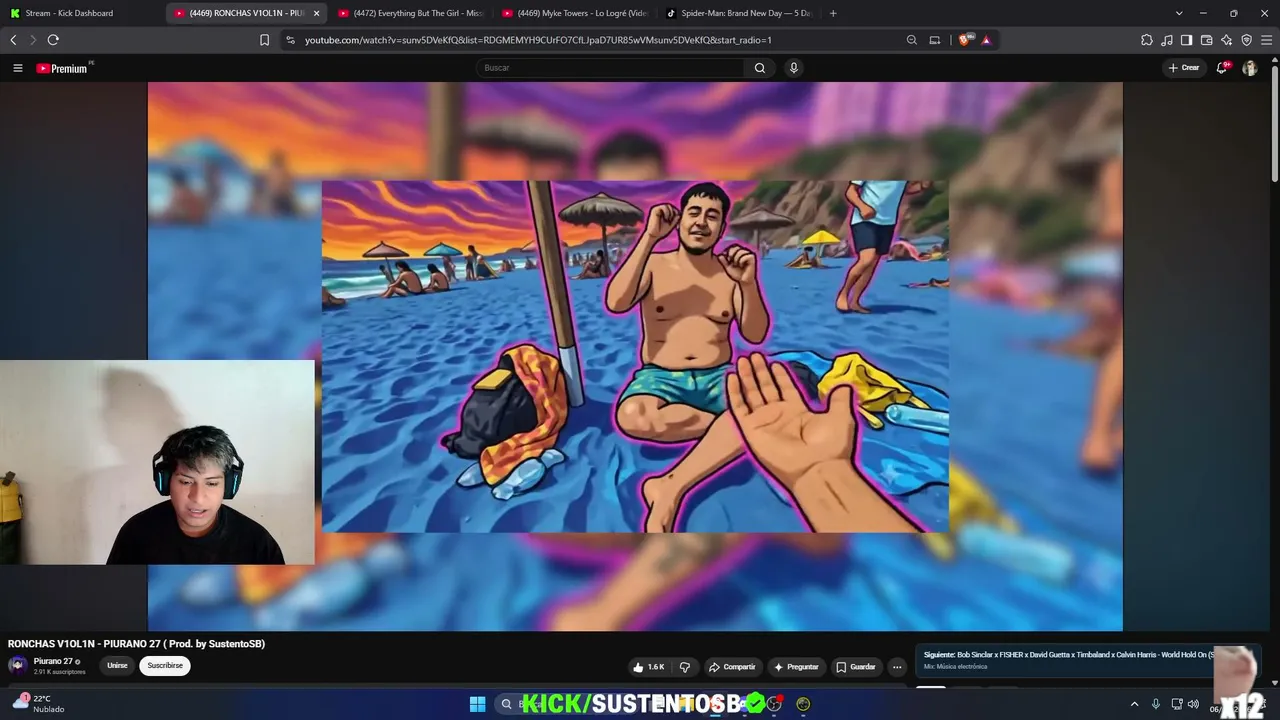
Task: Click the Preguntar button
Action: [796, 667]
